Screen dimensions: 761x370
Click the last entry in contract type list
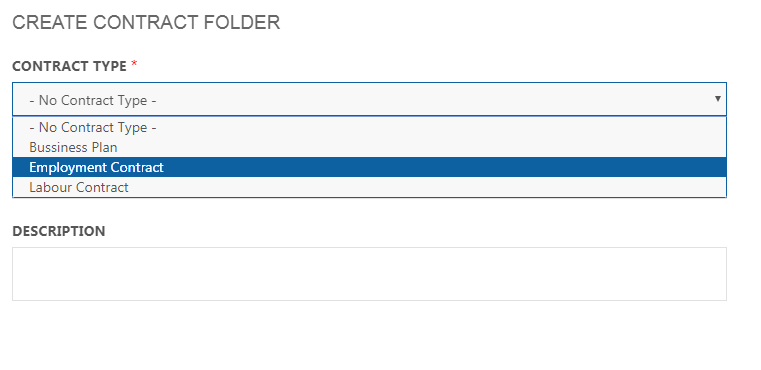point(369,187)
